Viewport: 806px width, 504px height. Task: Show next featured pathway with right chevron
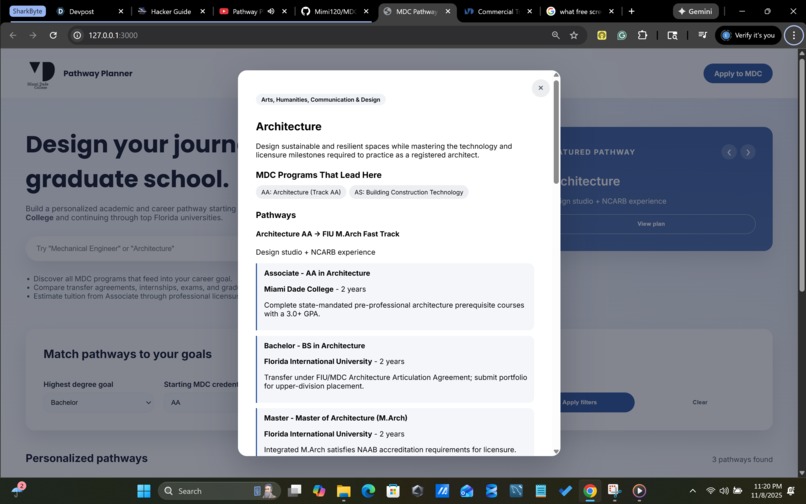[x=747, y=152]
